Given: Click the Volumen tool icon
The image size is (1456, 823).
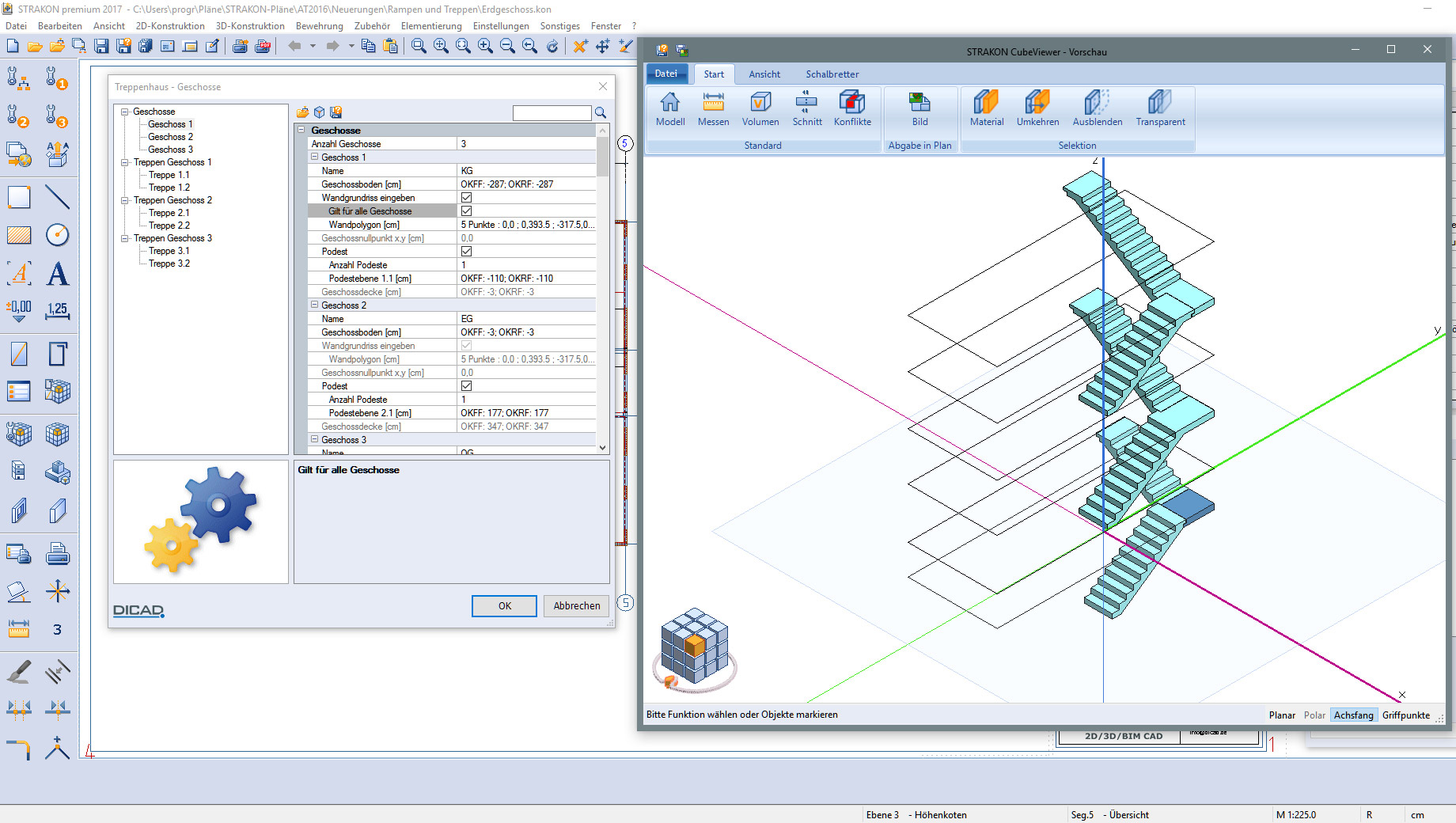Looking at the screenshot, I should coord(760,108).
